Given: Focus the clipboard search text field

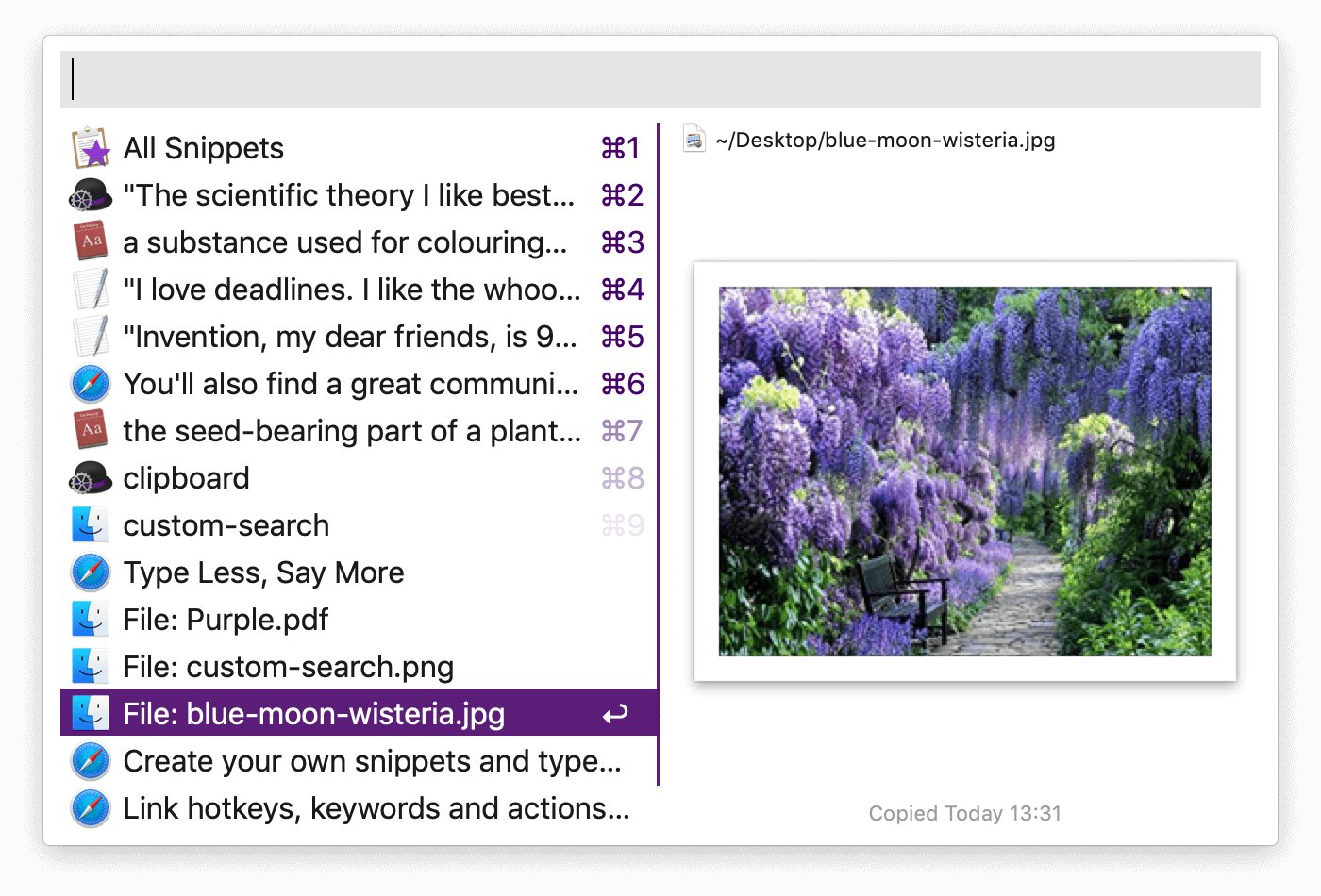Looking at the screenshot, I should 660,79.
